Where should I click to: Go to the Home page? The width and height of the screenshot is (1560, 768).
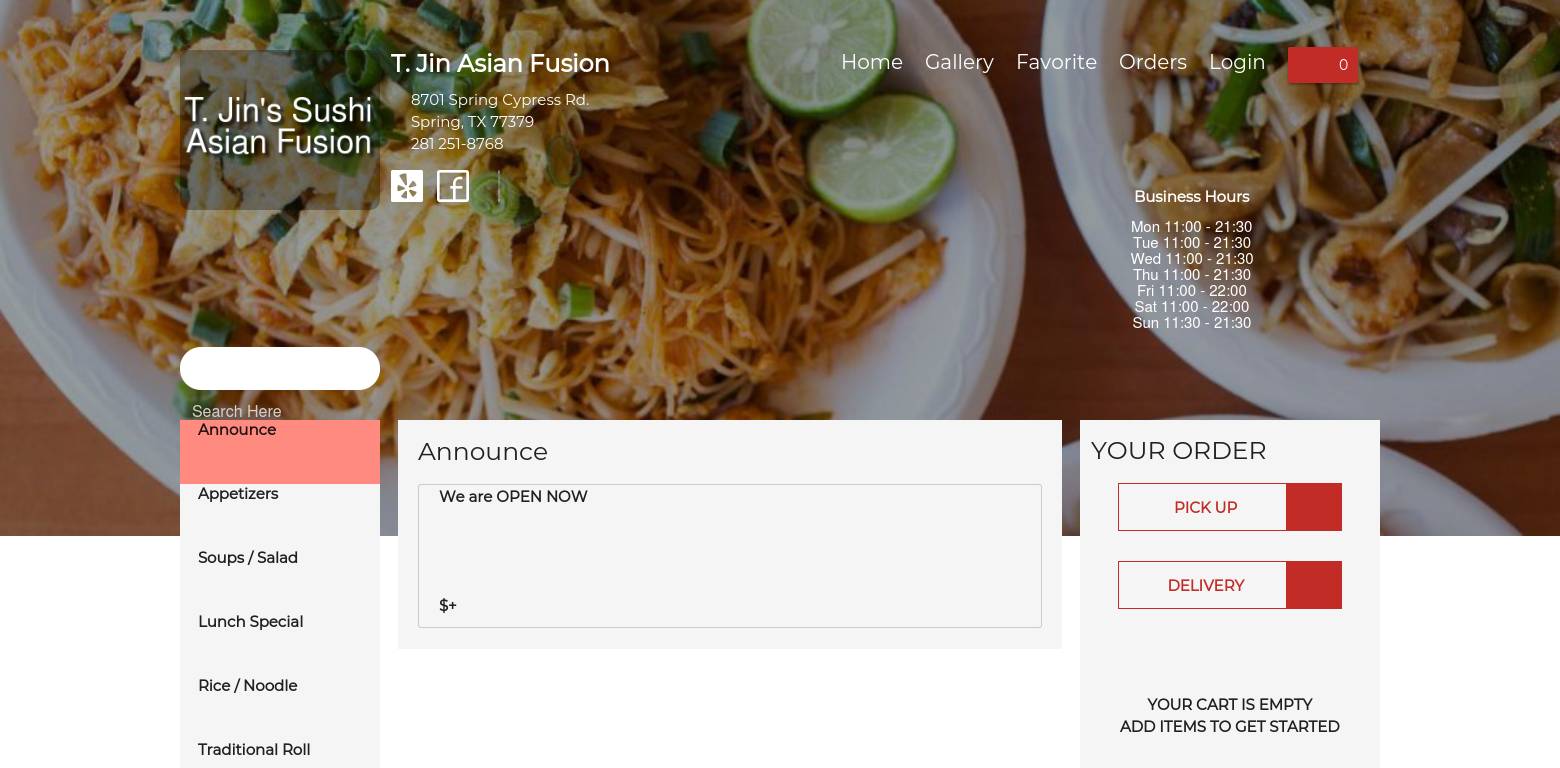coord(871,62)
